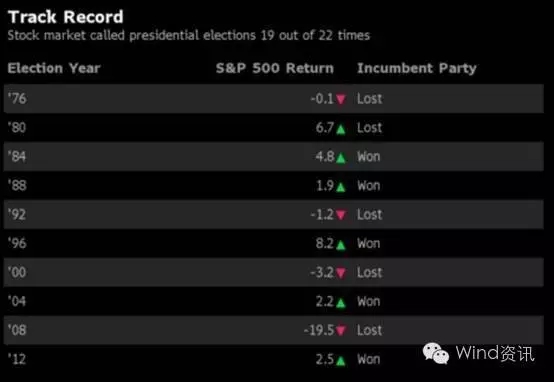Click the red down arrow beside -1.2
This screenshot has height=382, width=554.
[x=341, y=214]
